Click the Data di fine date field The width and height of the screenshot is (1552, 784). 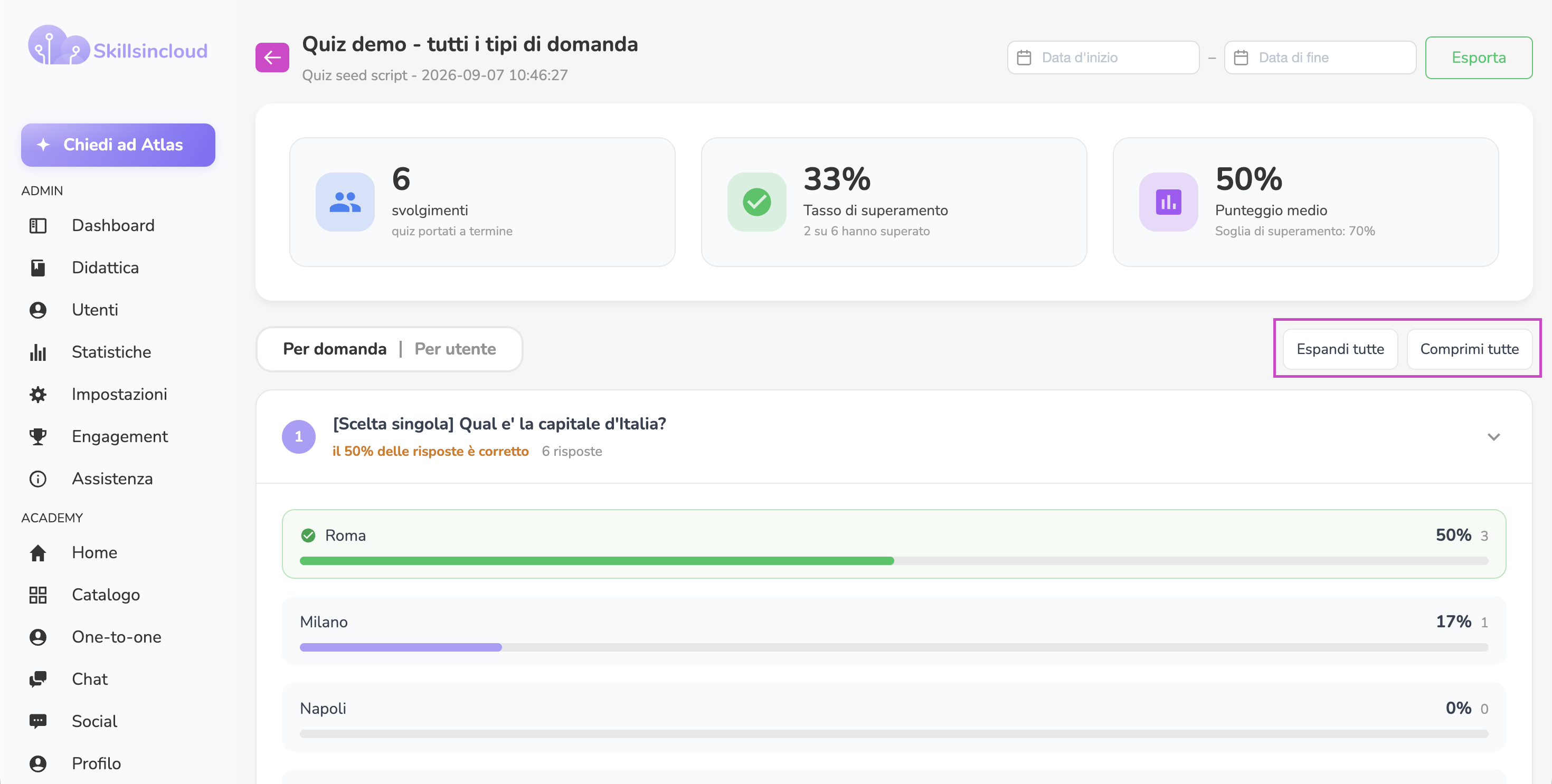[1319, 57]
